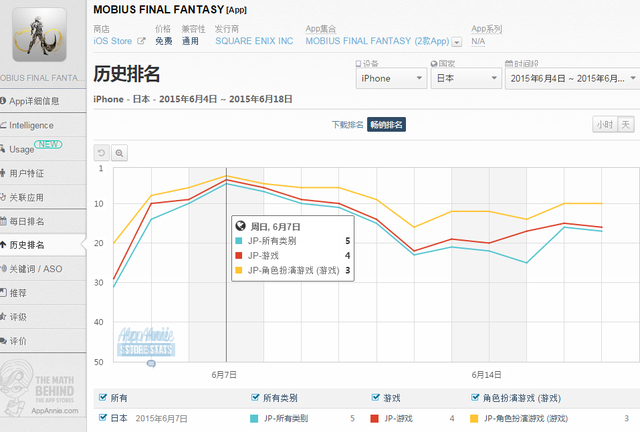The image size is (640, 432).
Task: Open the 日本 country dropdown
Action: [x=463, y=78]
